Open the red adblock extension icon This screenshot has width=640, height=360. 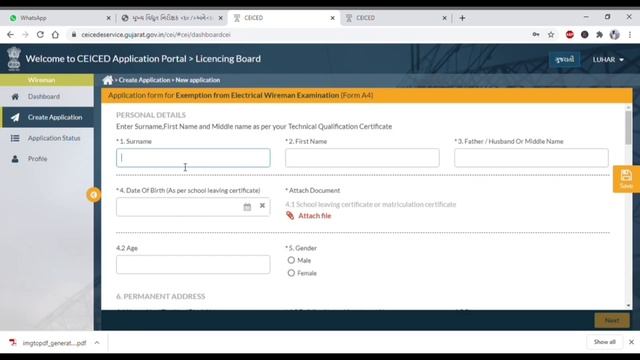[570, 35]
